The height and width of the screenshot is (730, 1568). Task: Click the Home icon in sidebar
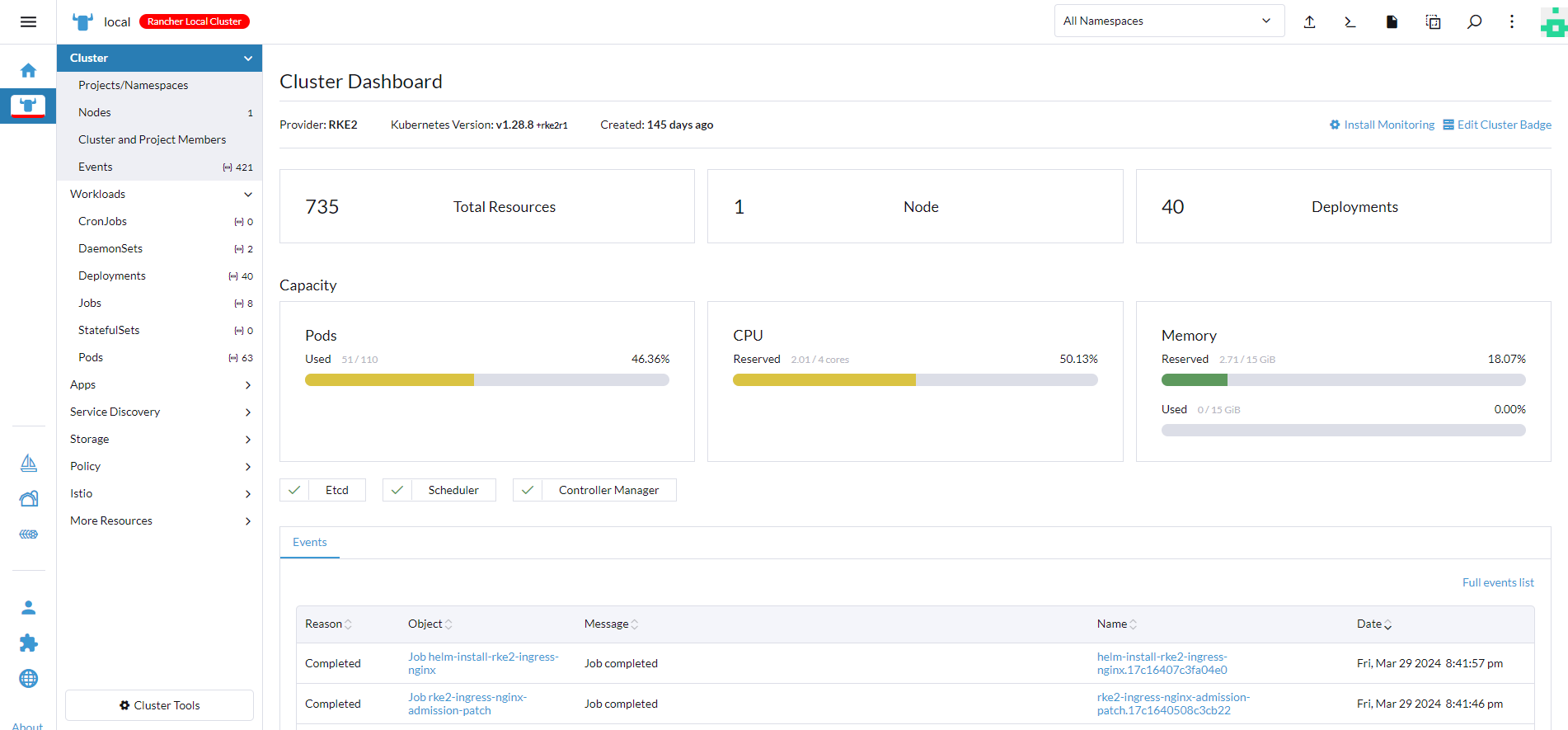pos(28,70)
